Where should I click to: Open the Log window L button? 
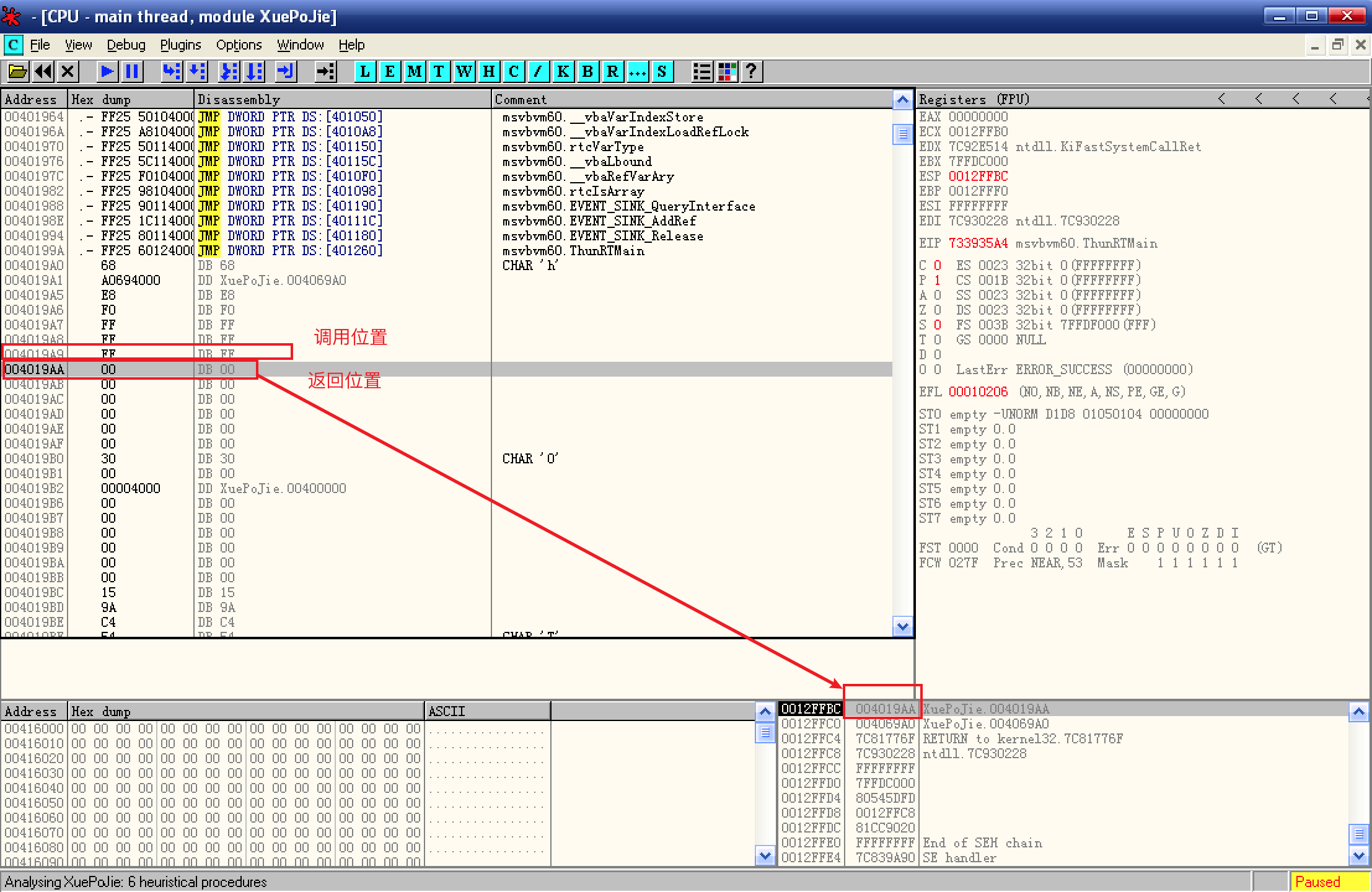pos(365,72)
